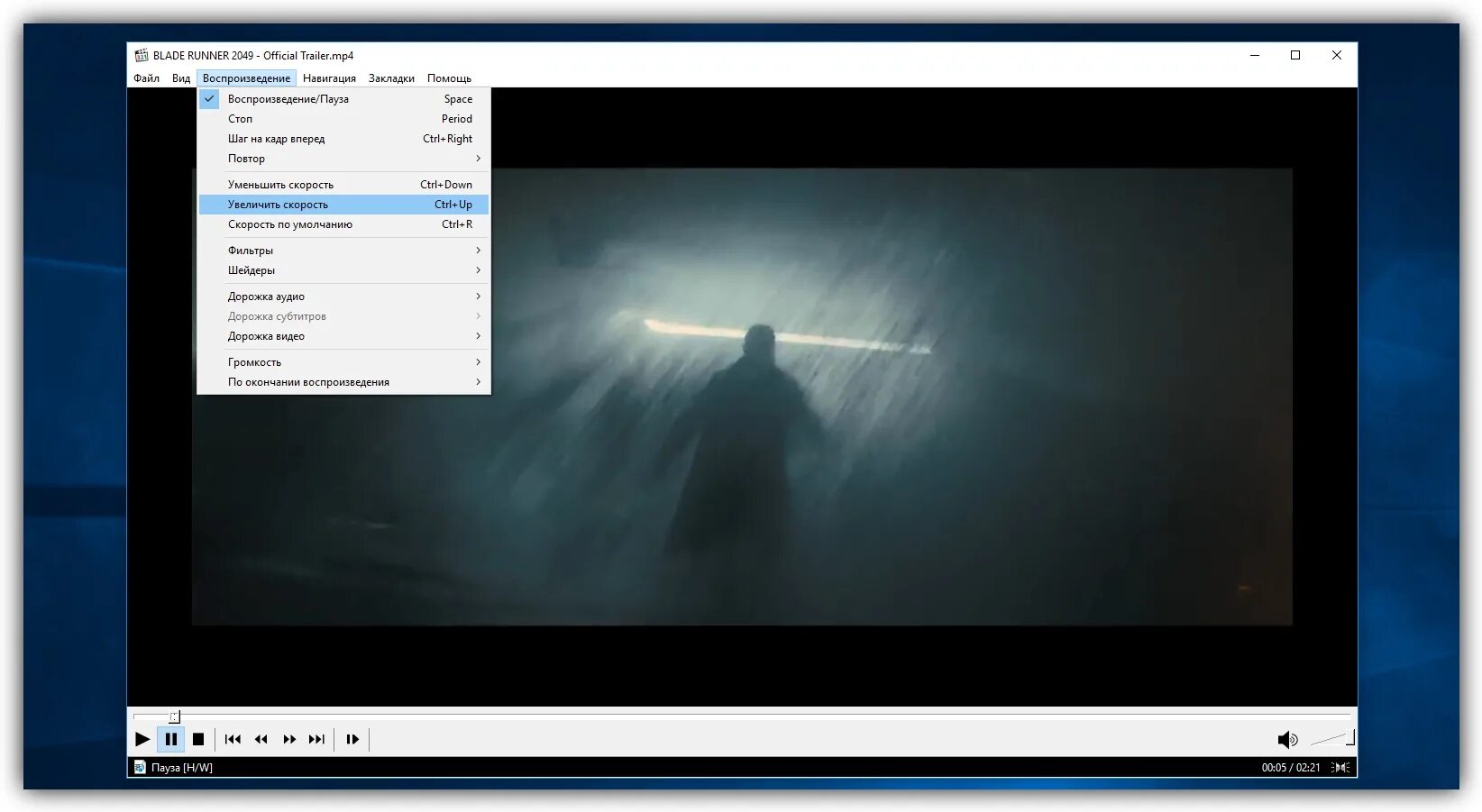1482x812 pixels.
Task: Open the Вид menu
Action: pos(181,78)
